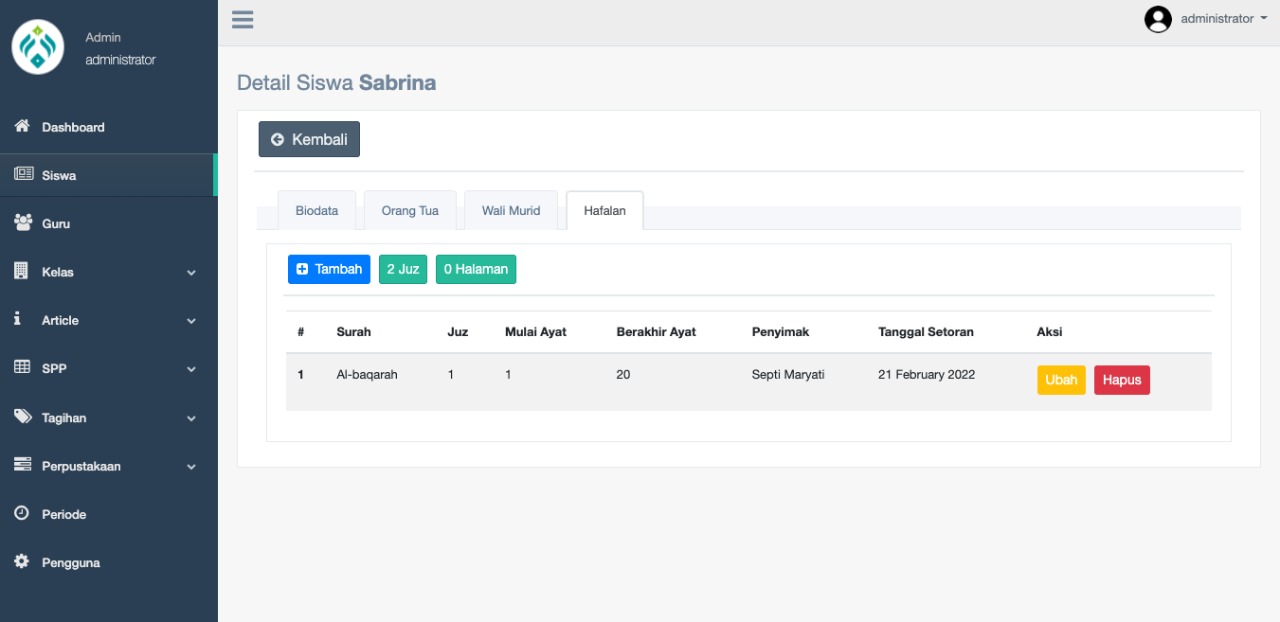1280x622 pixels.
Task: Expand the Perpustakaan menu chevron
Action: [191, 466]
